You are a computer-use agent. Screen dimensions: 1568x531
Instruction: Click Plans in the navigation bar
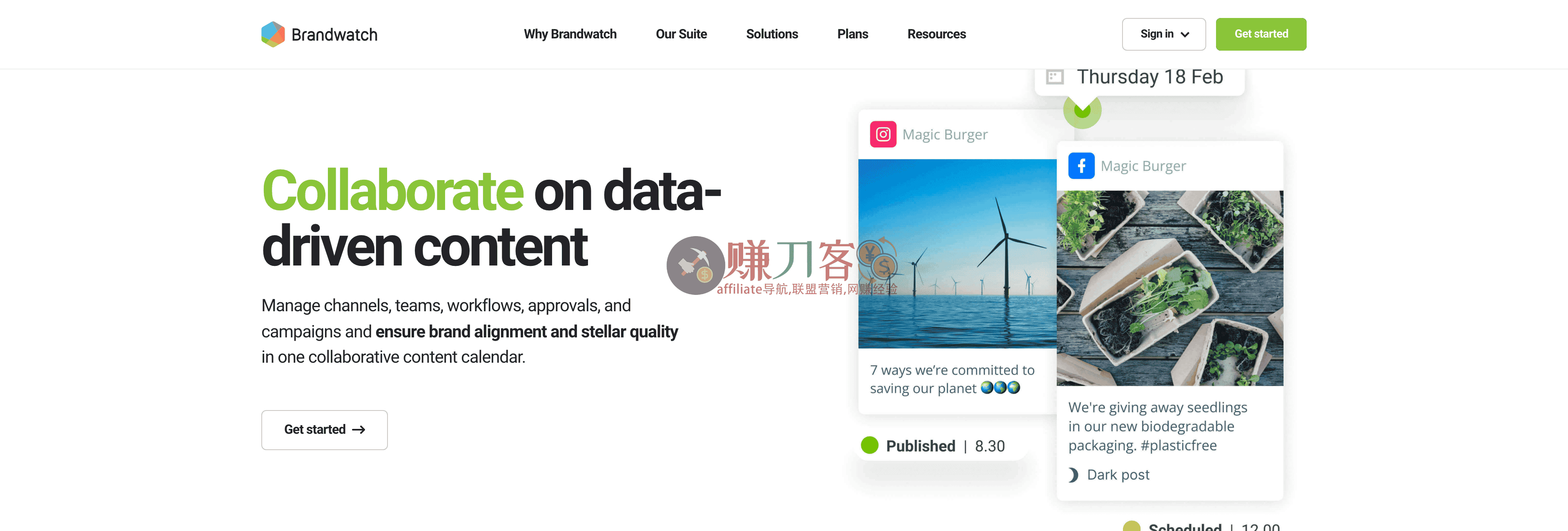pyautogui.click(x=852, y=34)
